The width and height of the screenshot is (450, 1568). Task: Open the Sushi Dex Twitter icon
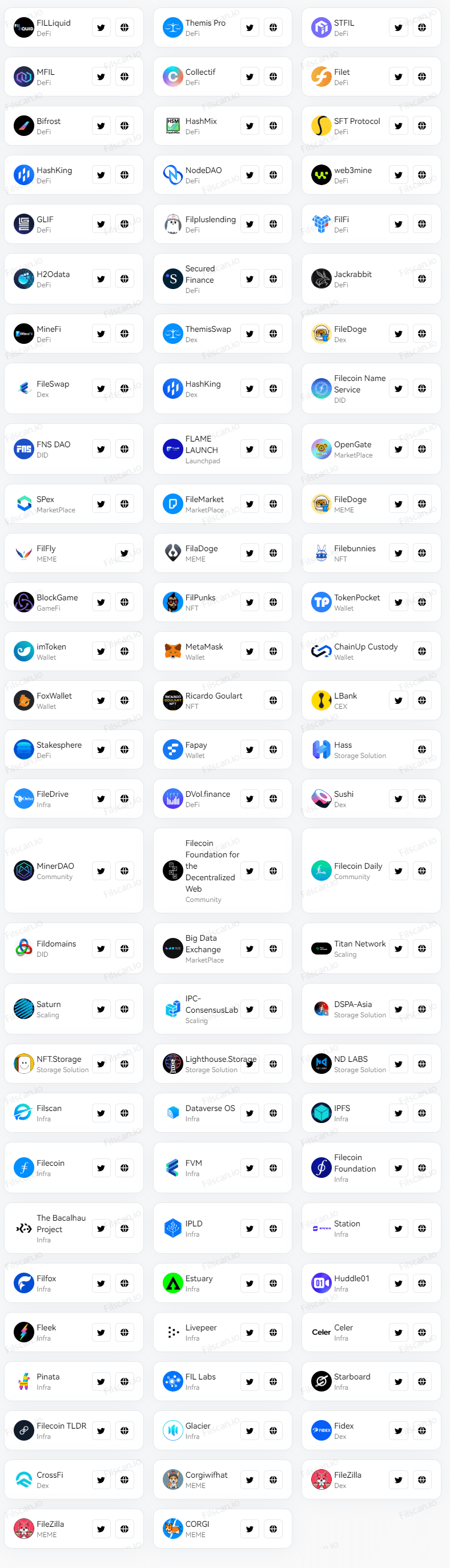[398, 799]
